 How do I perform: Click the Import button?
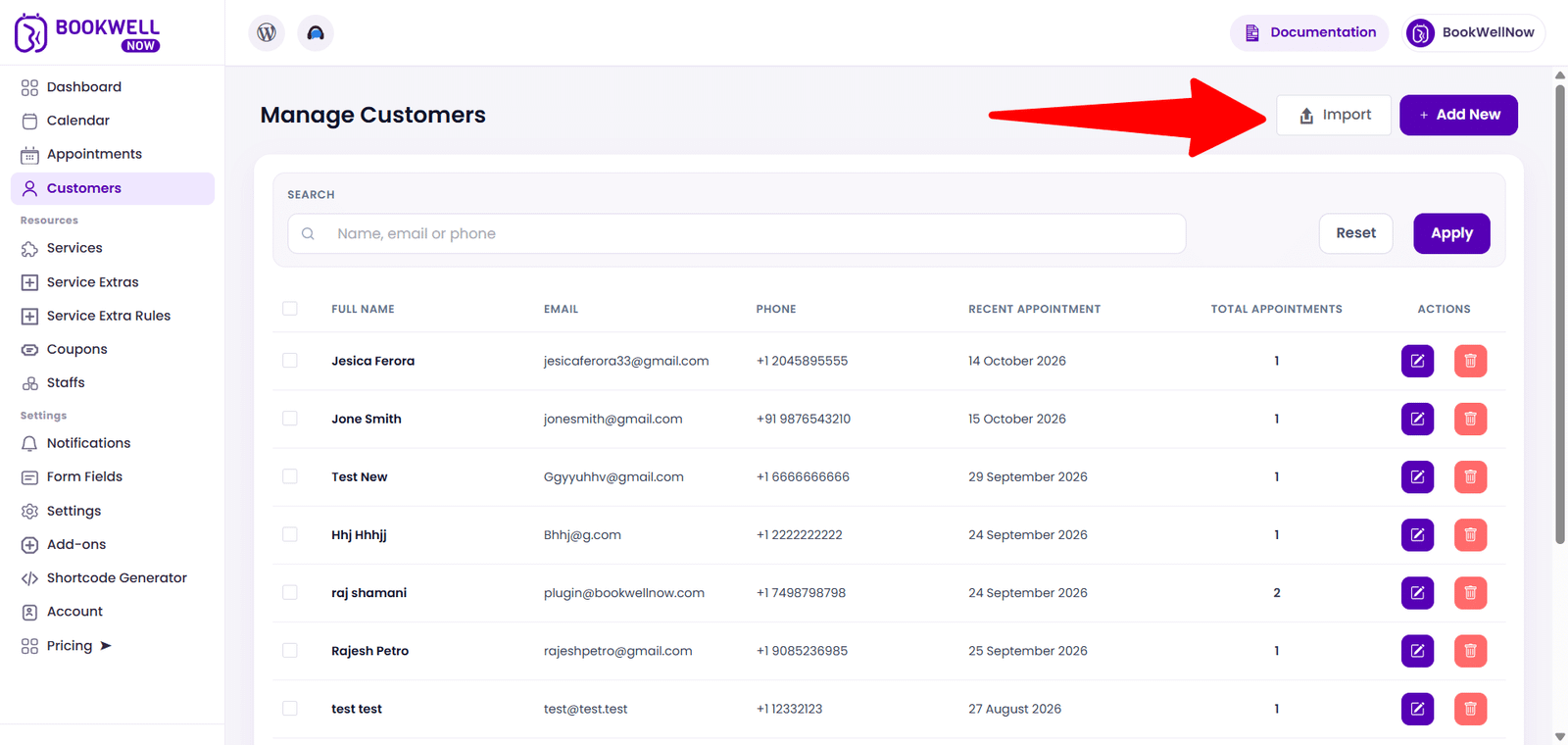coord(1334,115)
